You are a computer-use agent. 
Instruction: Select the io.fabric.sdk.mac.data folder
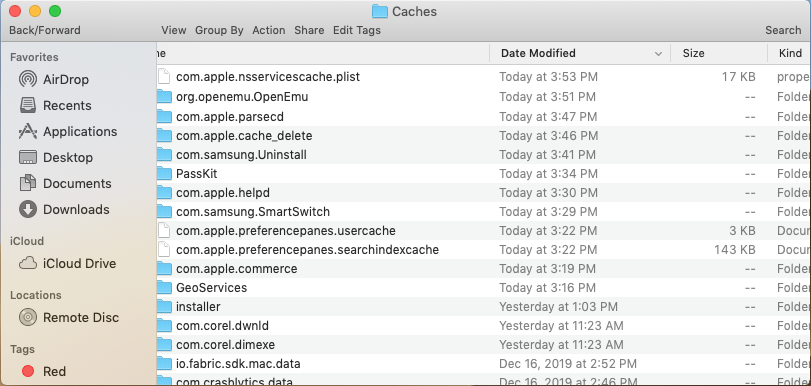tap(238, 364)
